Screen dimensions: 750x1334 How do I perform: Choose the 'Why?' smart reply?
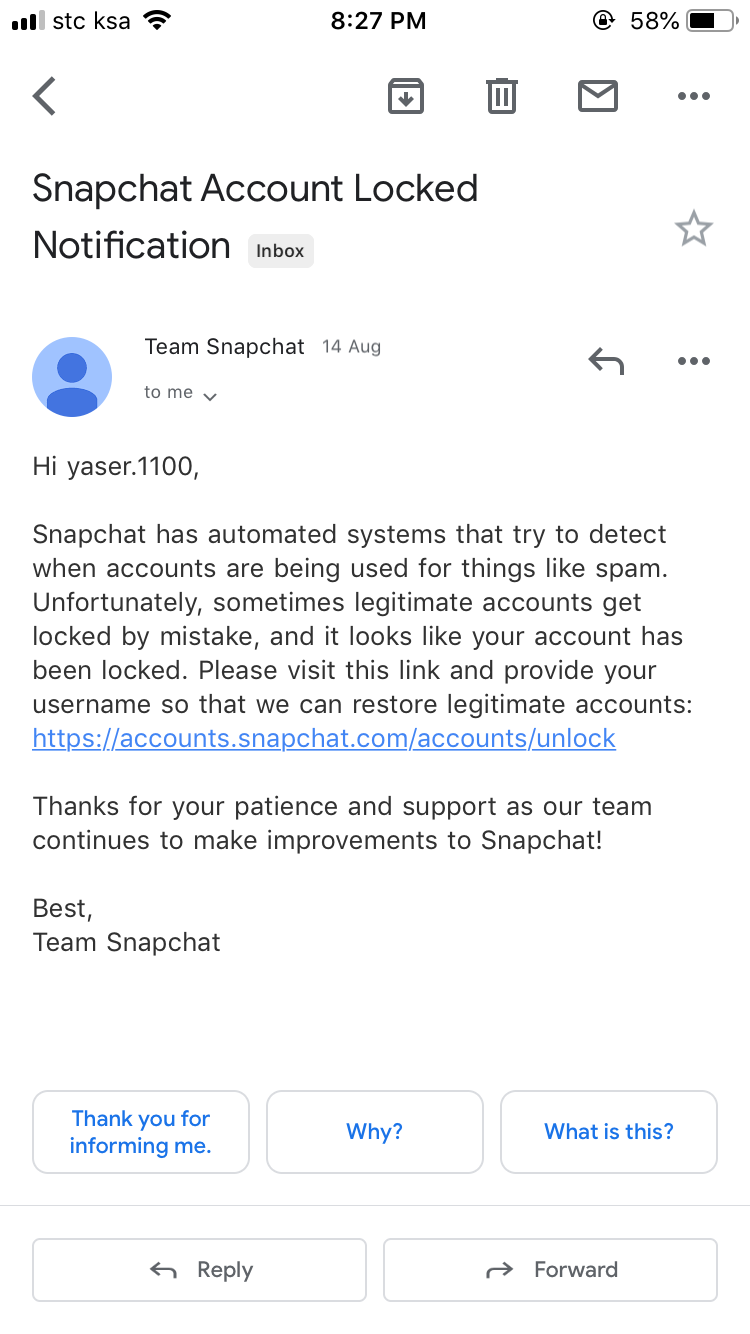coord(375,1132)
